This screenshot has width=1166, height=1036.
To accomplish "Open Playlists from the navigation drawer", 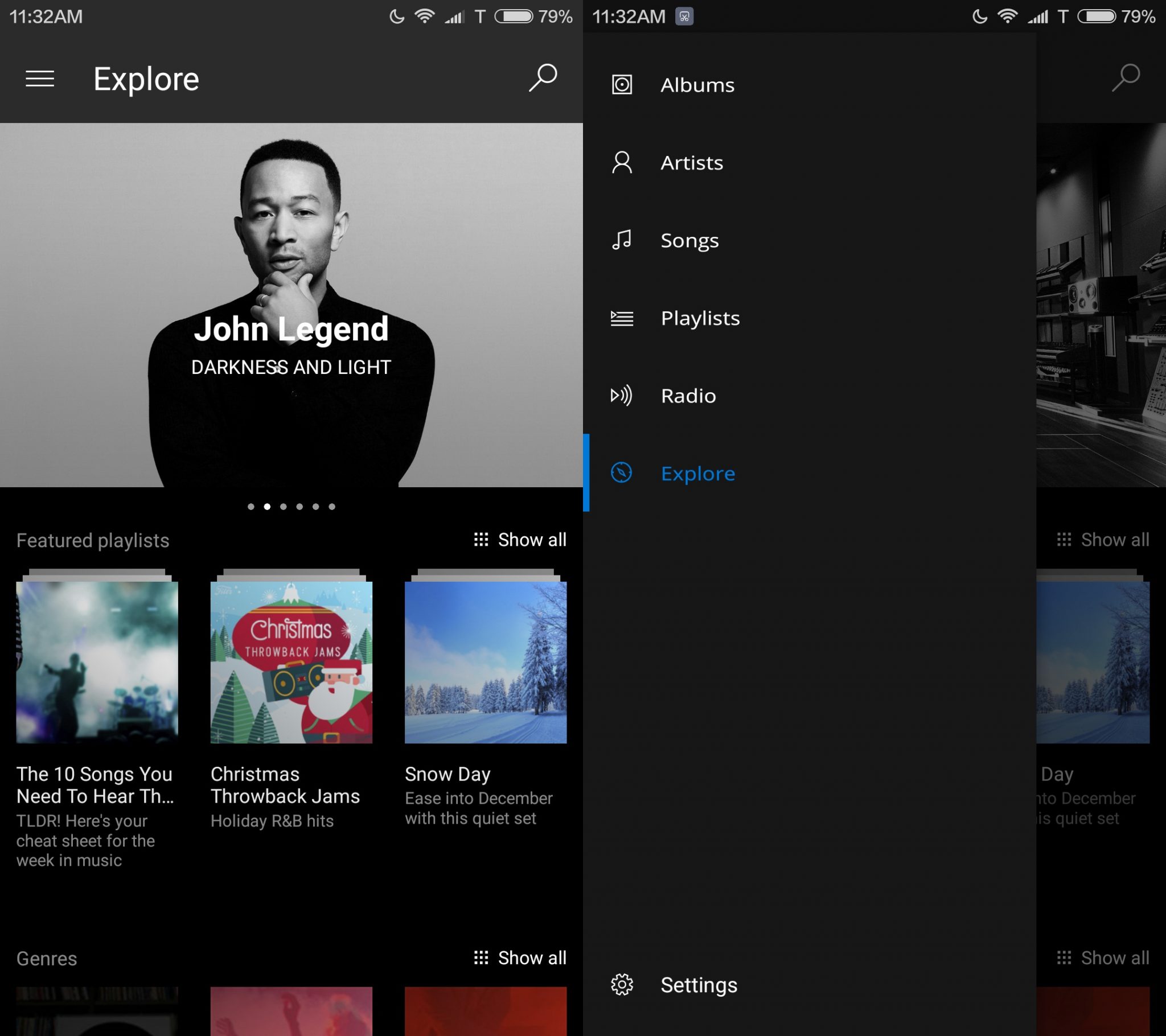I will [x=810, y=318].
